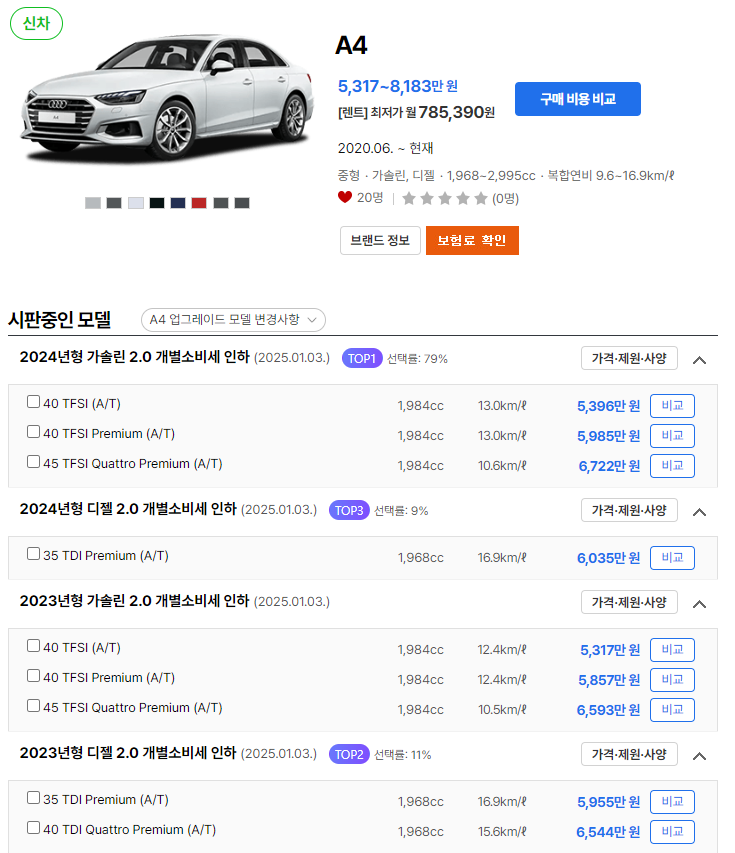735x853 pixels.
Task: Tick the 2023 gasoline 40 TFSI (A/T) checkbox
Action: pos(33,645)
